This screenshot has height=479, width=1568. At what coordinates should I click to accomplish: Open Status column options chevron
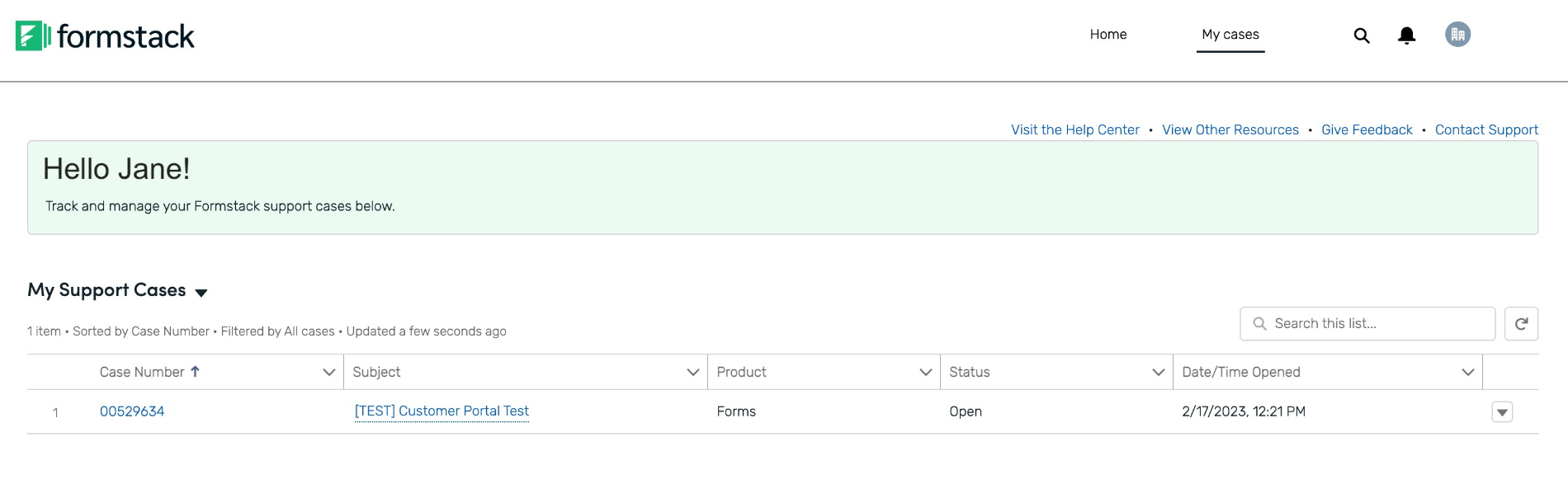[x=1158, y=373]
